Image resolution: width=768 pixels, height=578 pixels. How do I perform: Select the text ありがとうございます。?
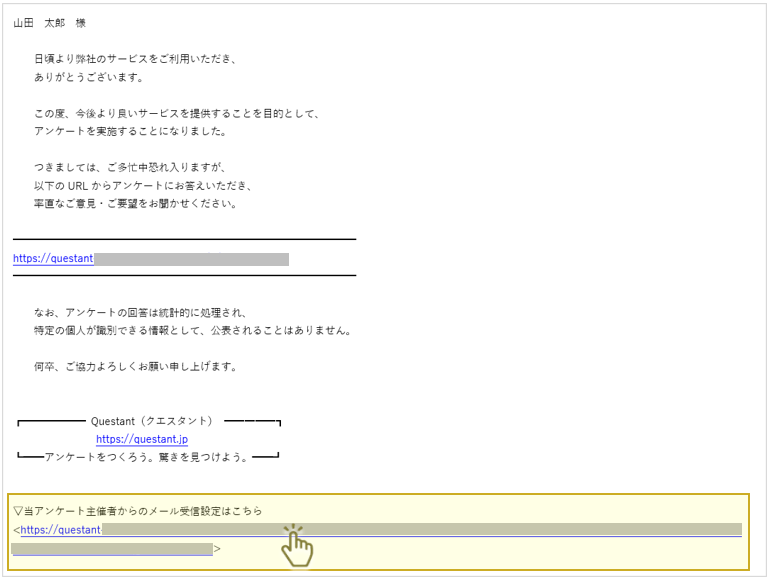(89, 77)
